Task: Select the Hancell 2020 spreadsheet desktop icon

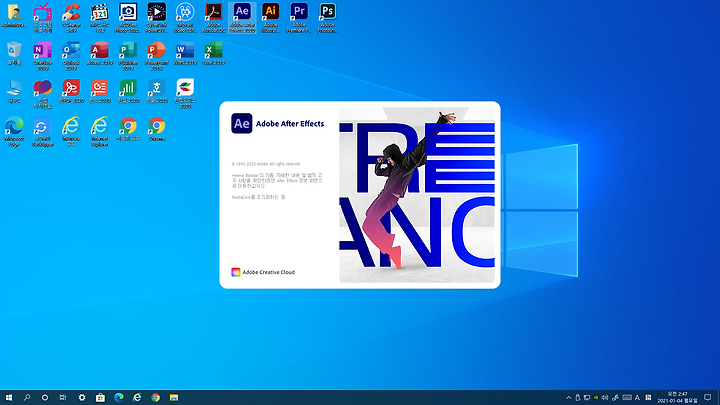Action: click(128, 91)
